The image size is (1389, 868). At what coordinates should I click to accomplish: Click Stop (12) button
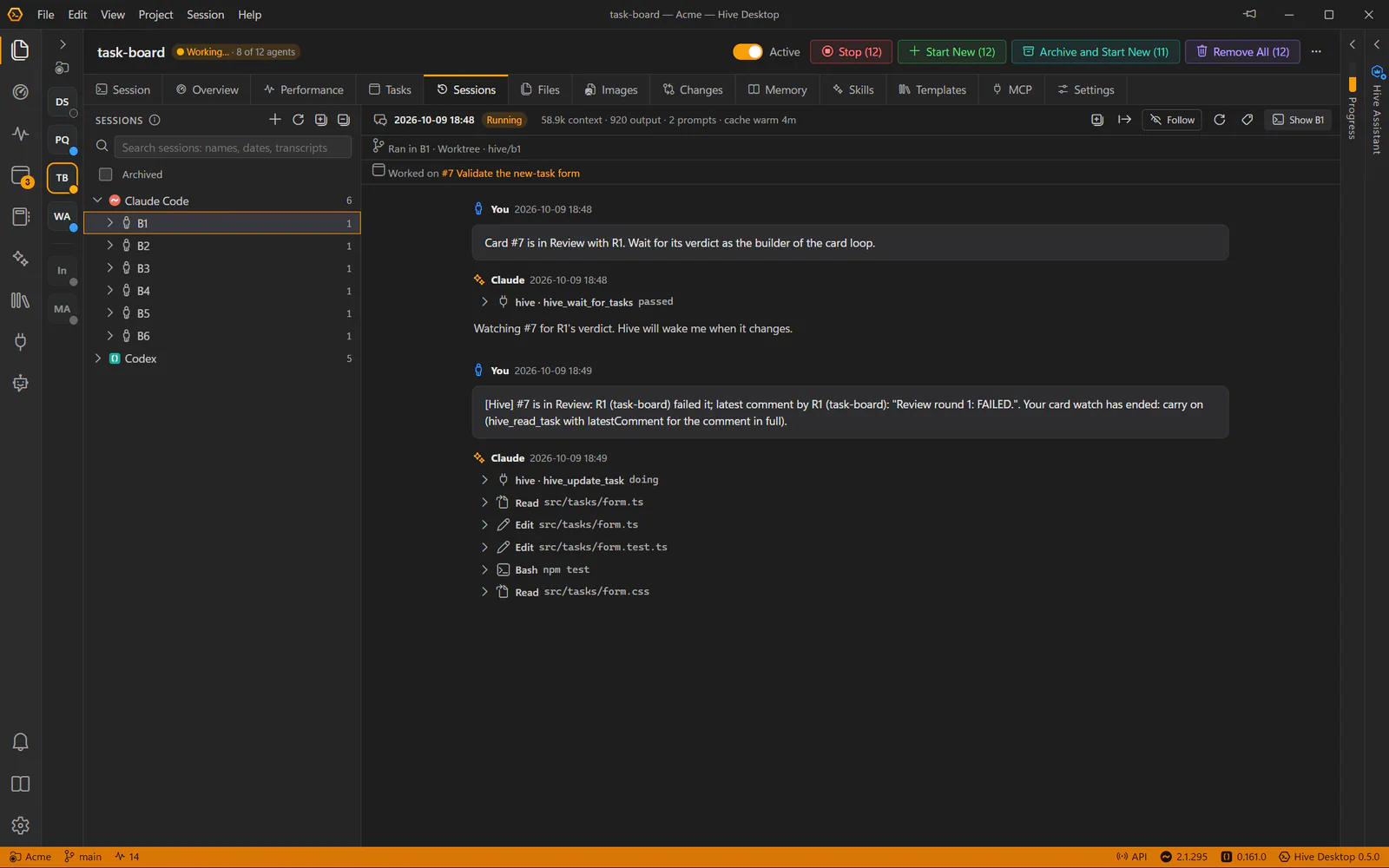point(852,51)
